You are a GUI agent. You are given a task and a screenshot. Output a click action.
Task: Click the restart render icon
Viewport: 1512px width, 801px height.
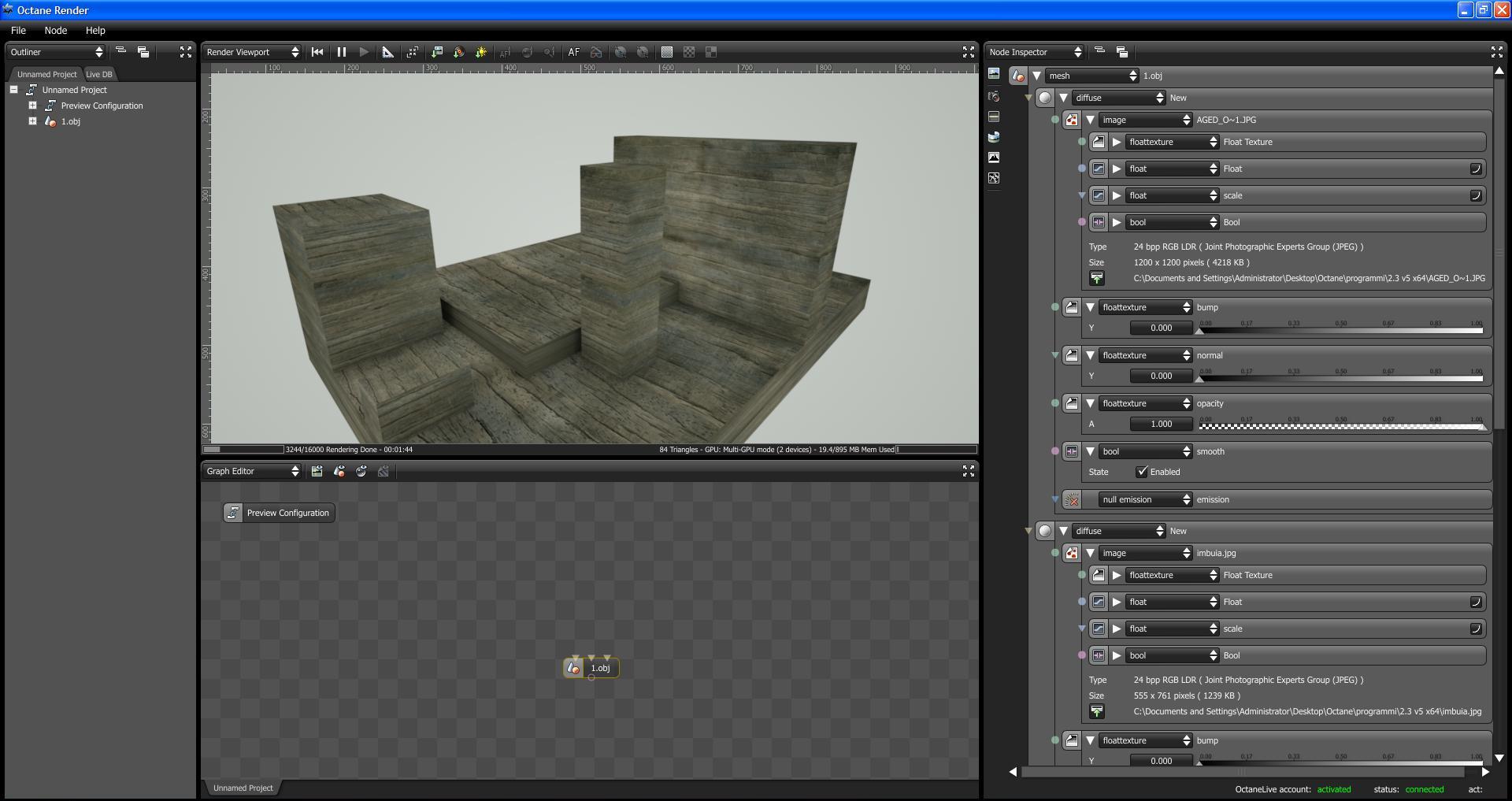coord(317,52)
